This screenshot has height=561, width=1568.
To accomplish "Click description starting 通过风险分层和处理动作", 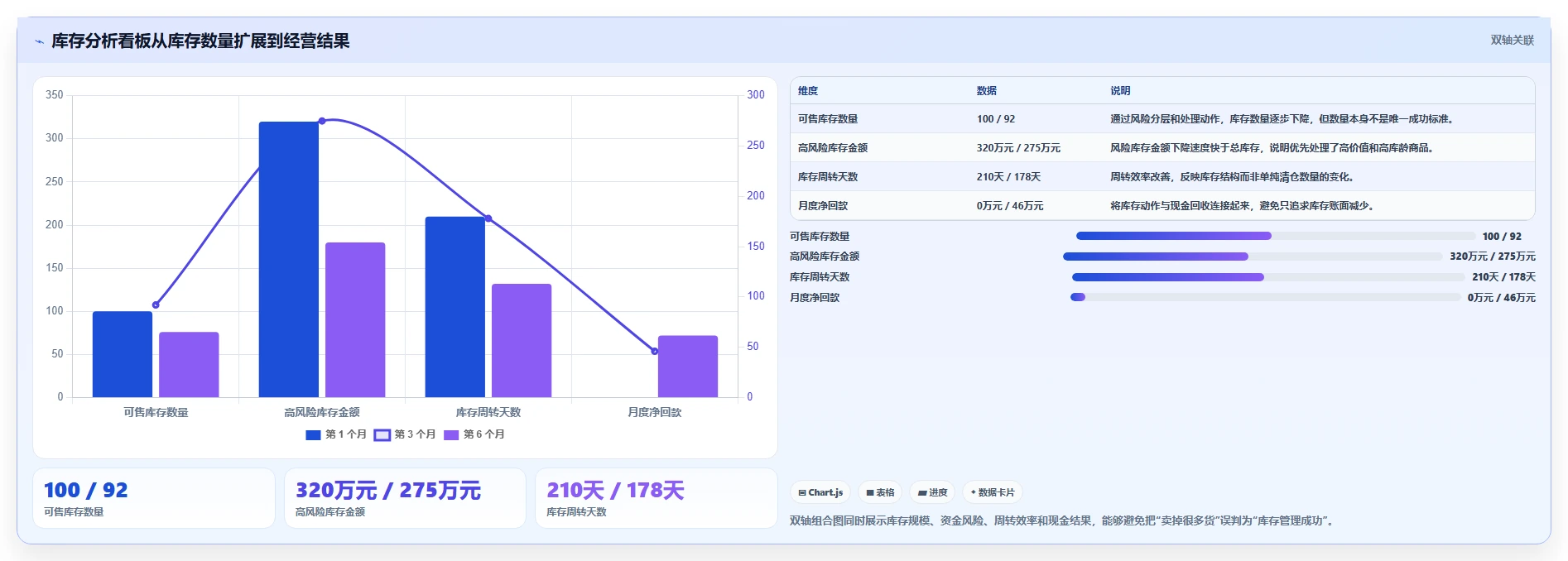I will click(1282, 119).
